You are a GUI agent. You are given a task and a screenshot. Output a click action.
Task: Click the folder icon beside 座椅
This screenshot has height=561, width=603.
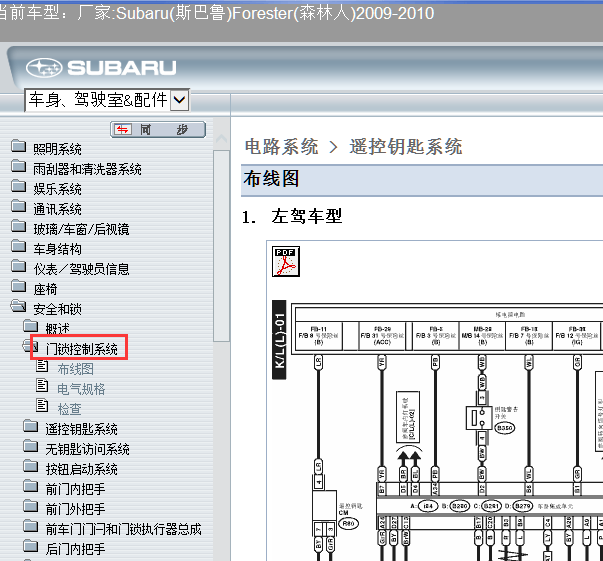18,286
